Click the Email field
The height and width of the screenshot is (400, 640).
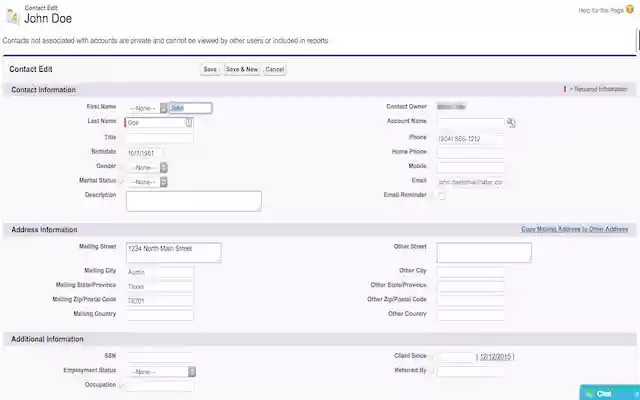click(471, 182)
